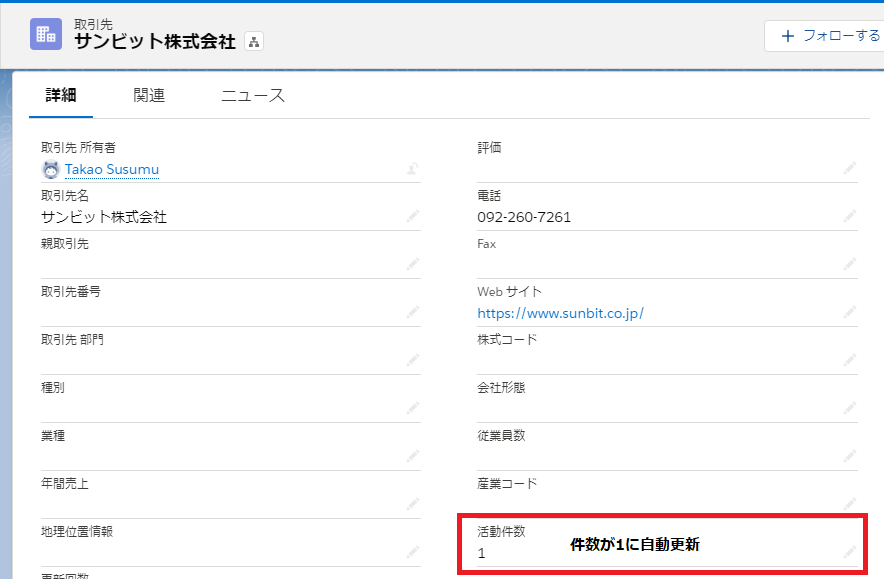
Task: Click the 従業員数 field label
Action: pyautogui.click(x=501, y=435)
